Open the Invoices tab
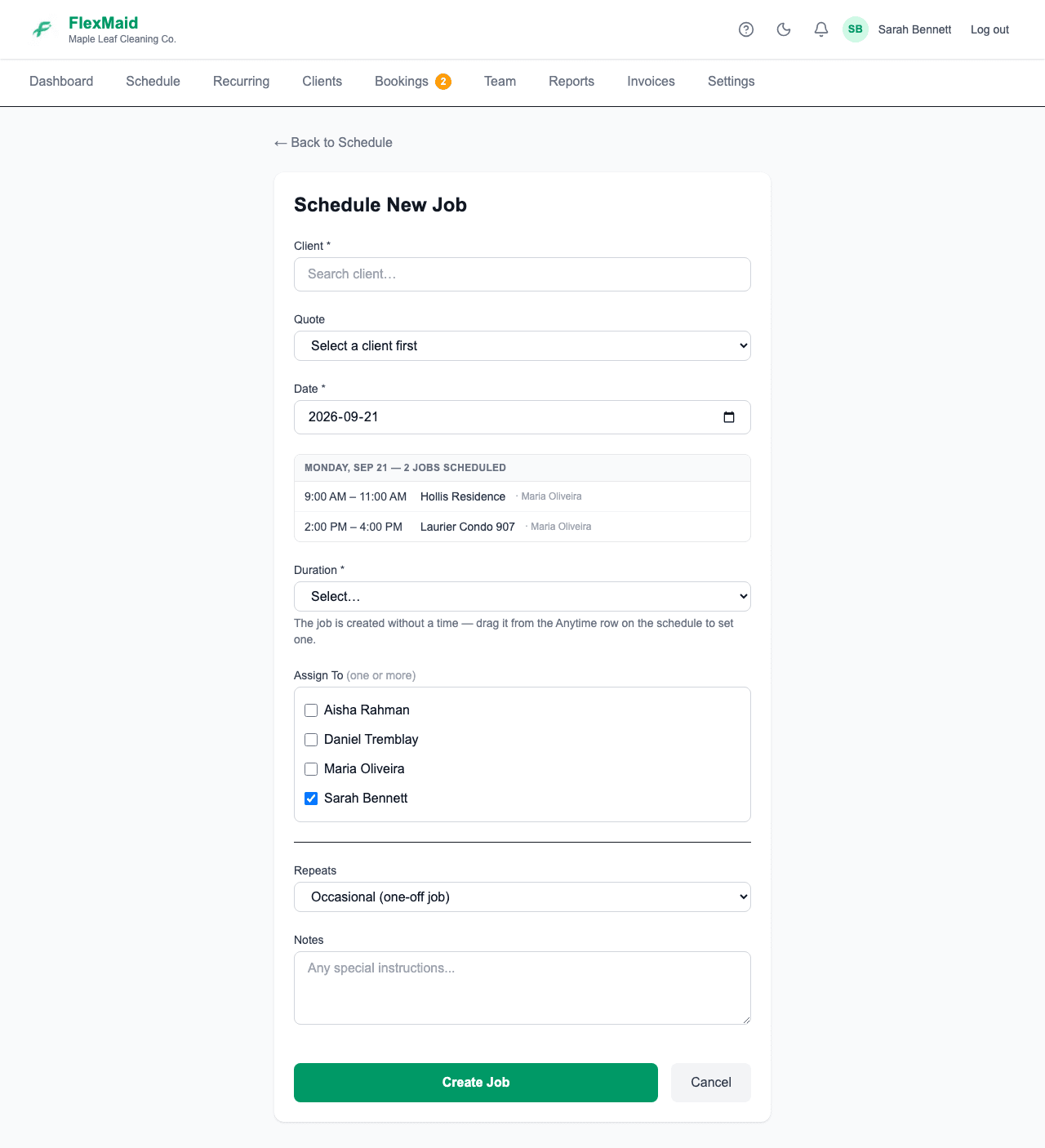The width and height of the screenshot is (1045, 1148). [651, 82]
